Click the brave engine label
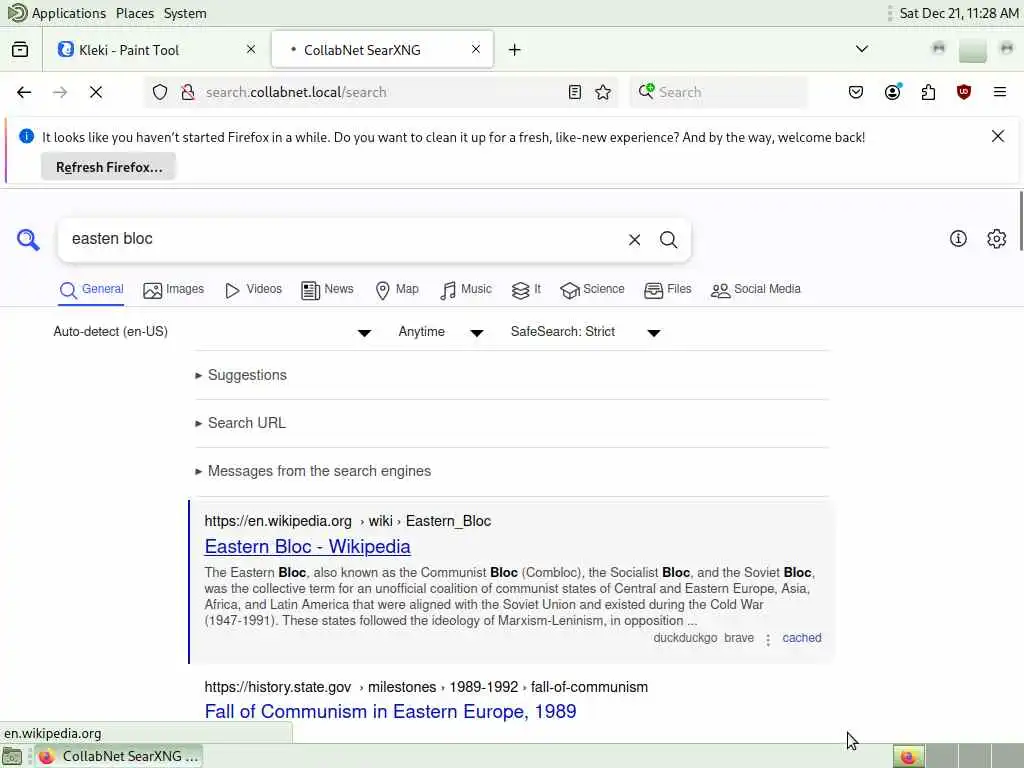Screen dimensions: 1024x768 (739, 638)
